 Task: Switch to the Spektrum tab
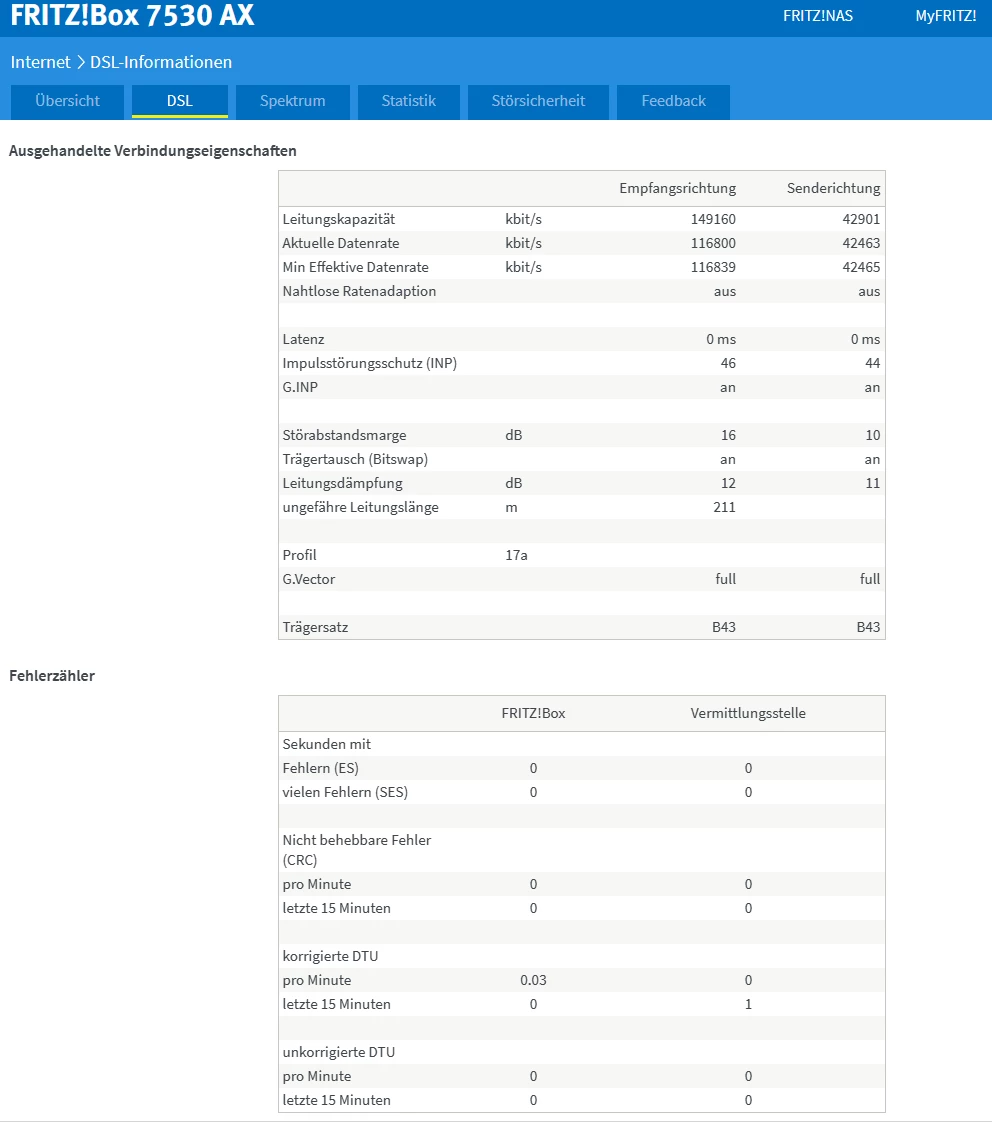coord(292,101)
